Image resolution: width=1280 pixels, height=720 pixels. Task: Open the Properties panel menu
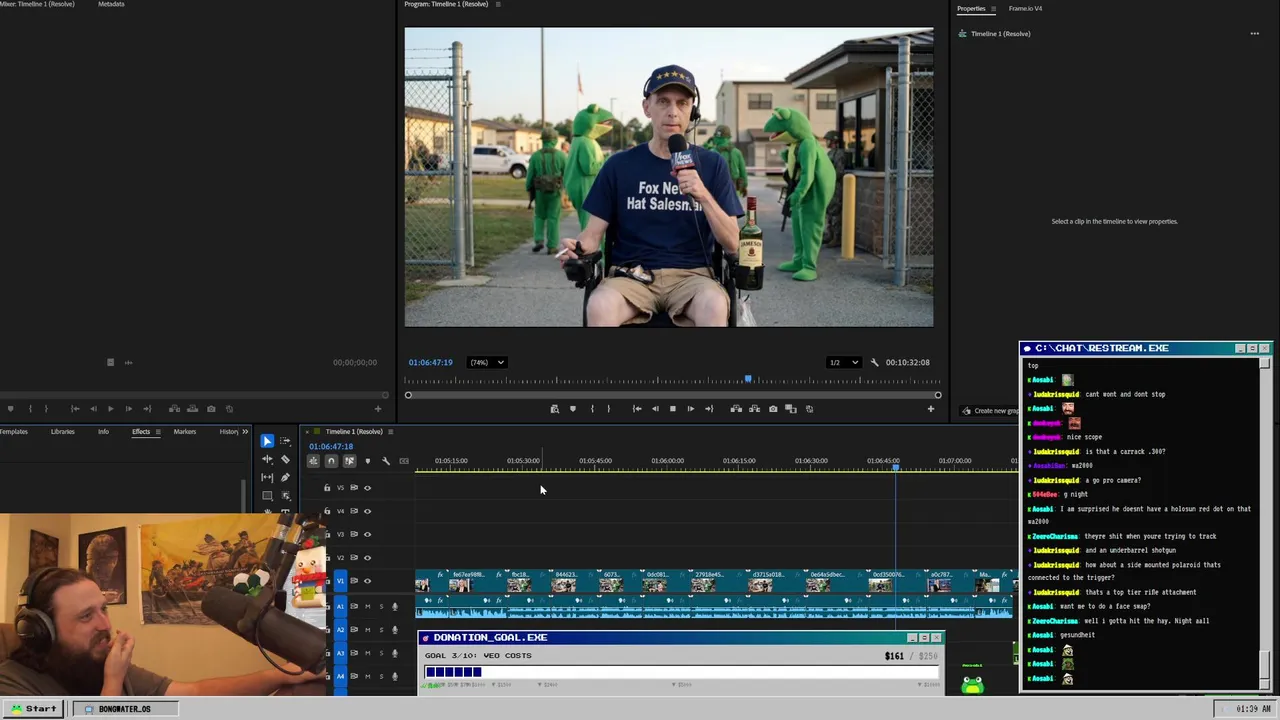click(x=993, y=8)
